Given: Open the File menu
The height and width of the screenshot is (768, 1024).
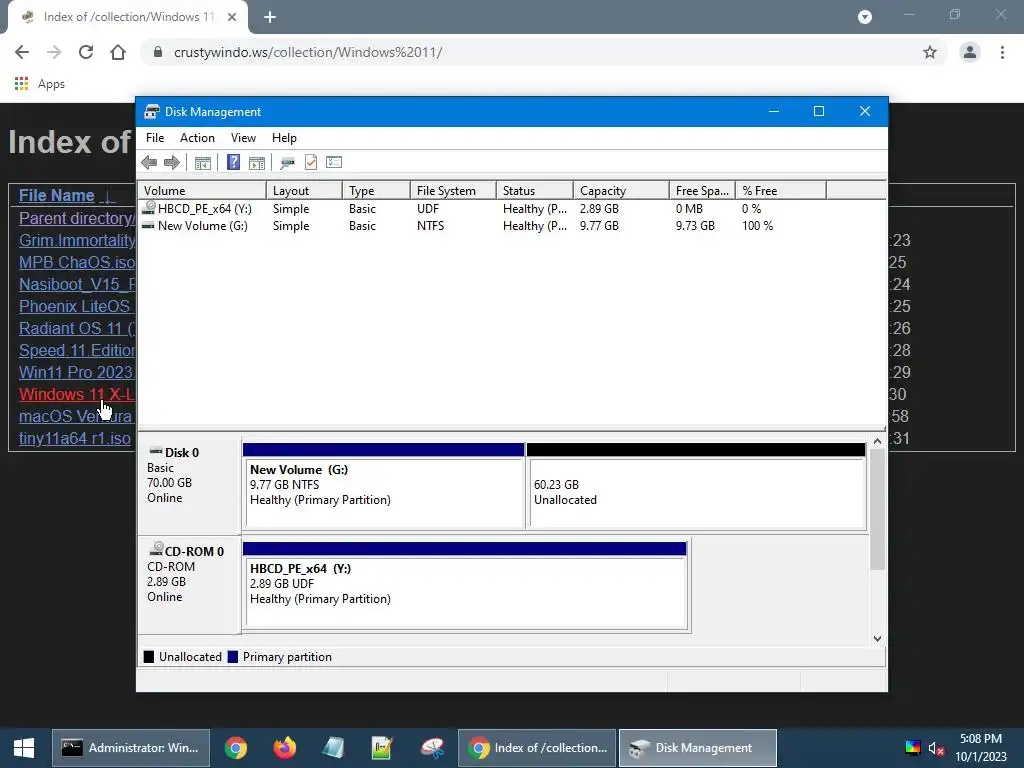Looking at the screenshot, I should pos(155,138).
